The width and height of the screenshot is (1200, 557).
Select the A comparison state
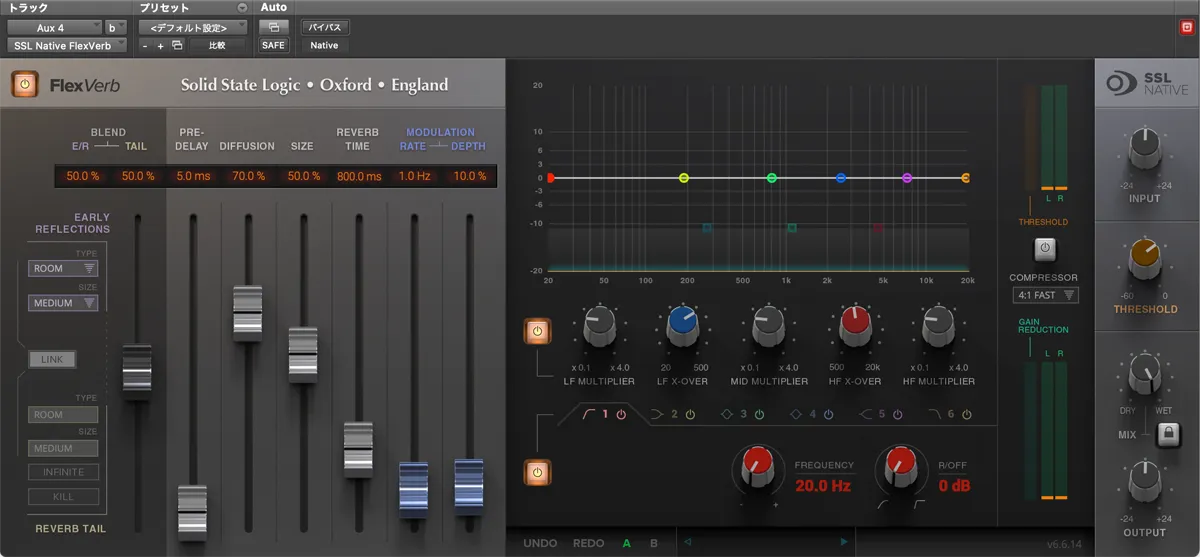pyautogui.click(x=627, y=543)
